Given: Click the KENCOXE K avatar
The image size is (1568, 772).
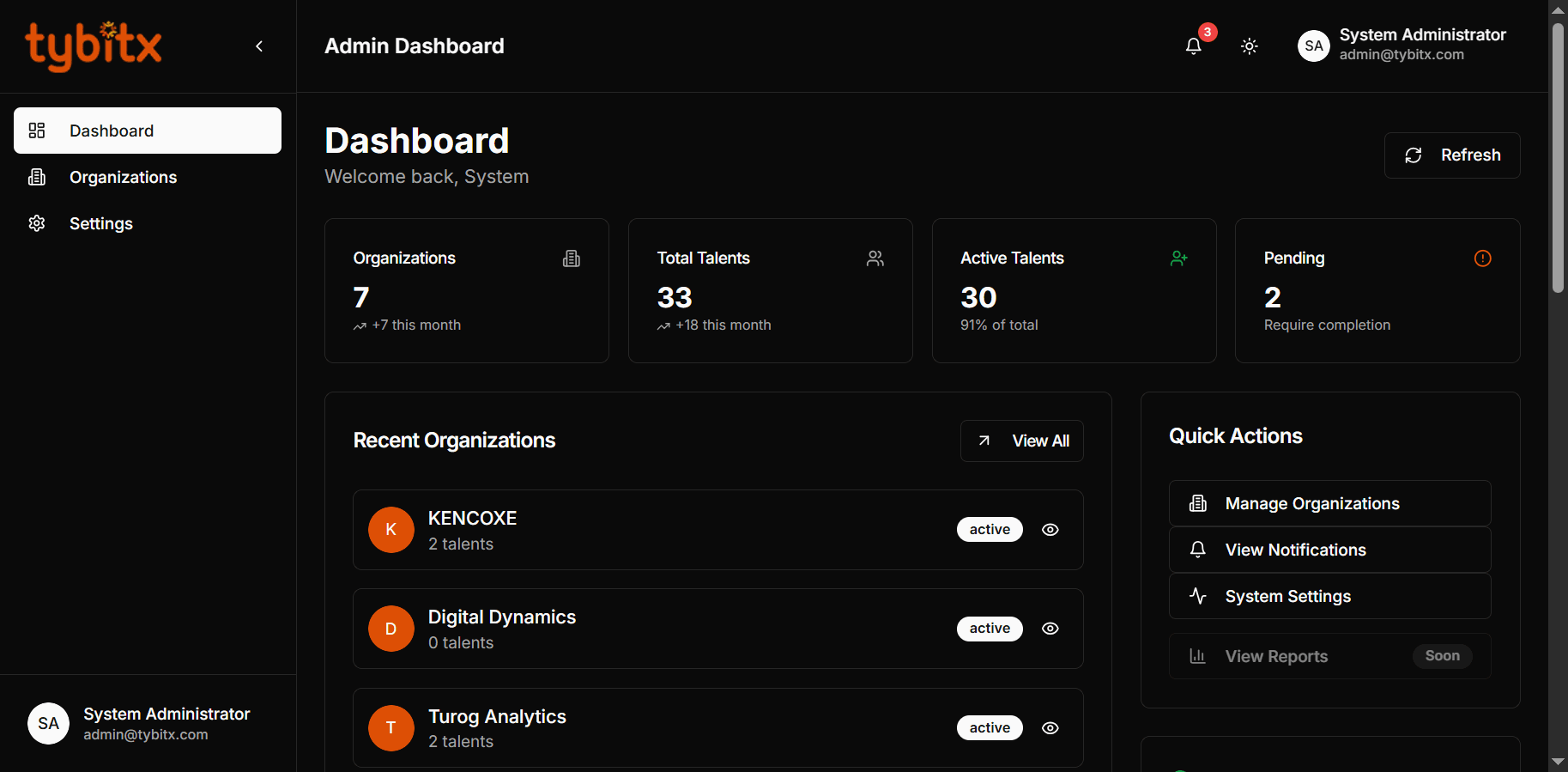Looking at the screenshot, I should [x=391, y=530].
